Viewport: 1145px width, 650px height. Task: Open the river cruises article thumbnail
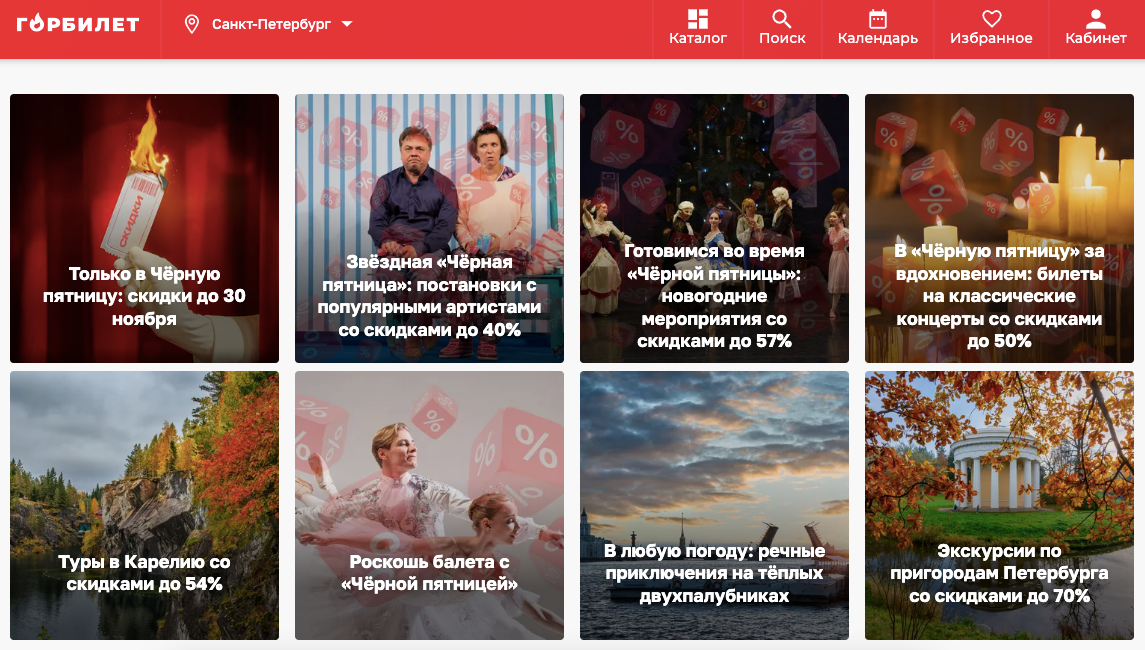coord(714,505)
